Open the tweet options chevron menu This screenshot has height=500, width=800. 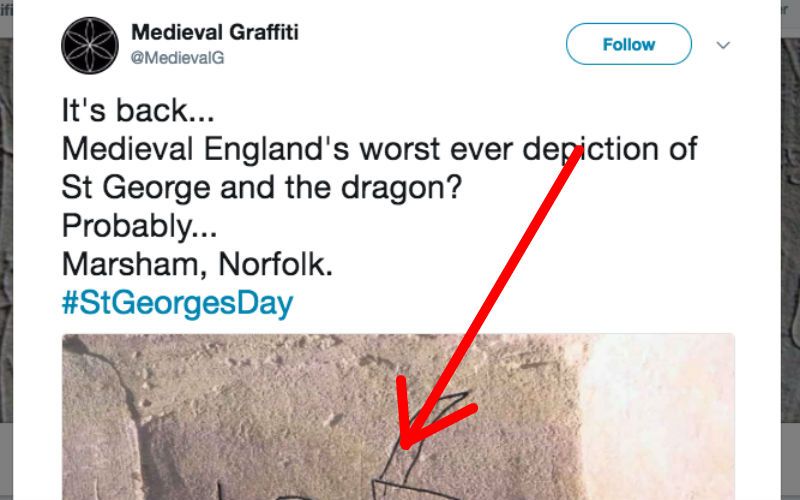(x=724, y=45)
